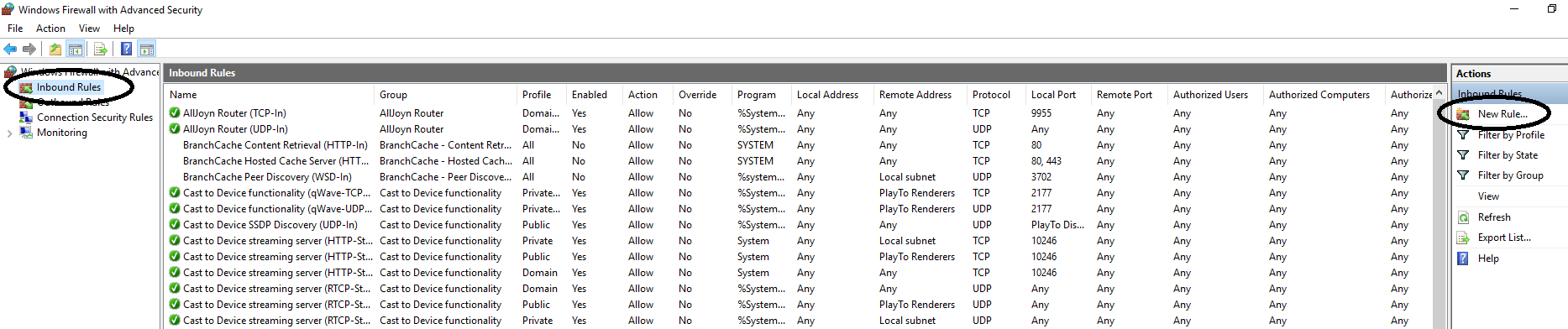
Task: Select Connection Security Rules in tree
Action: 95,117
